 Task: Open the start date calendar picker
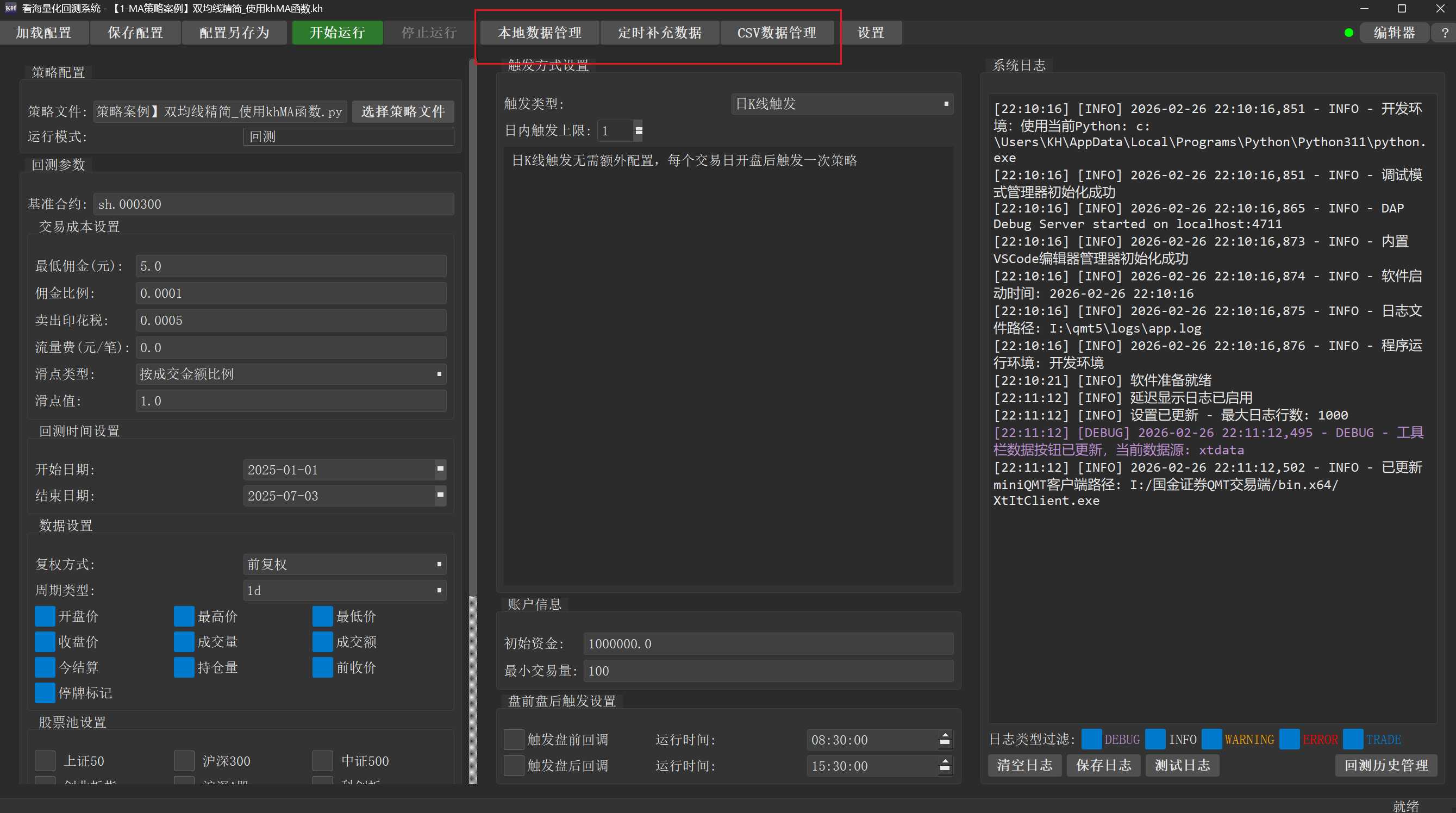pyautogui.click(x=440, y=468)
